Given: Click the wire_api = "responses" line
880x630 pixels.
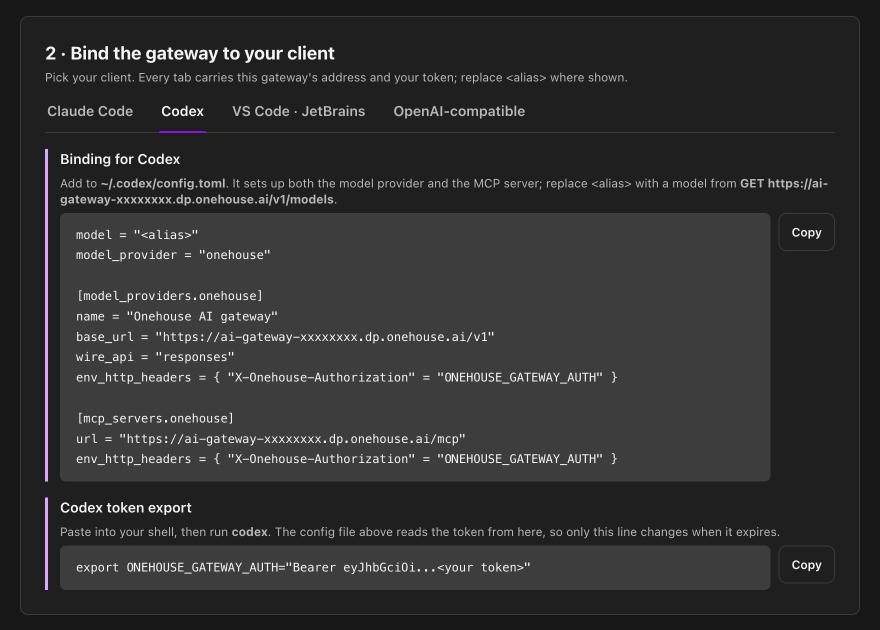Looking at the screenshot, I should [155, 357].
